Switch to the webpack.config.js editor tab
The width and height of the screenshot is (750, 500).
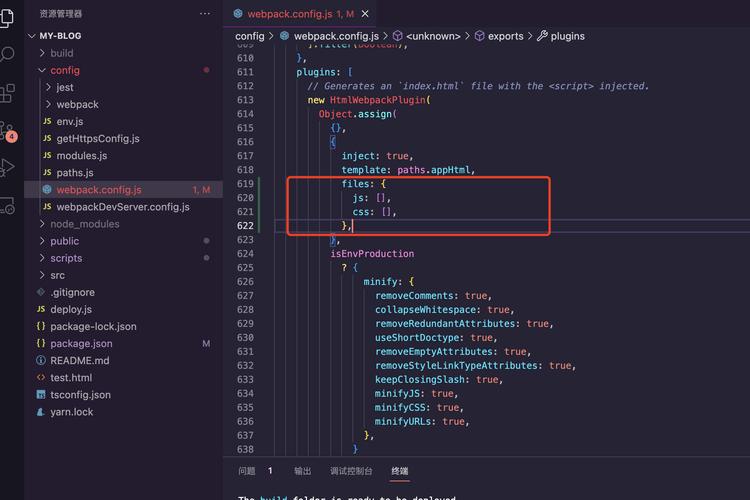pos(300,14)
